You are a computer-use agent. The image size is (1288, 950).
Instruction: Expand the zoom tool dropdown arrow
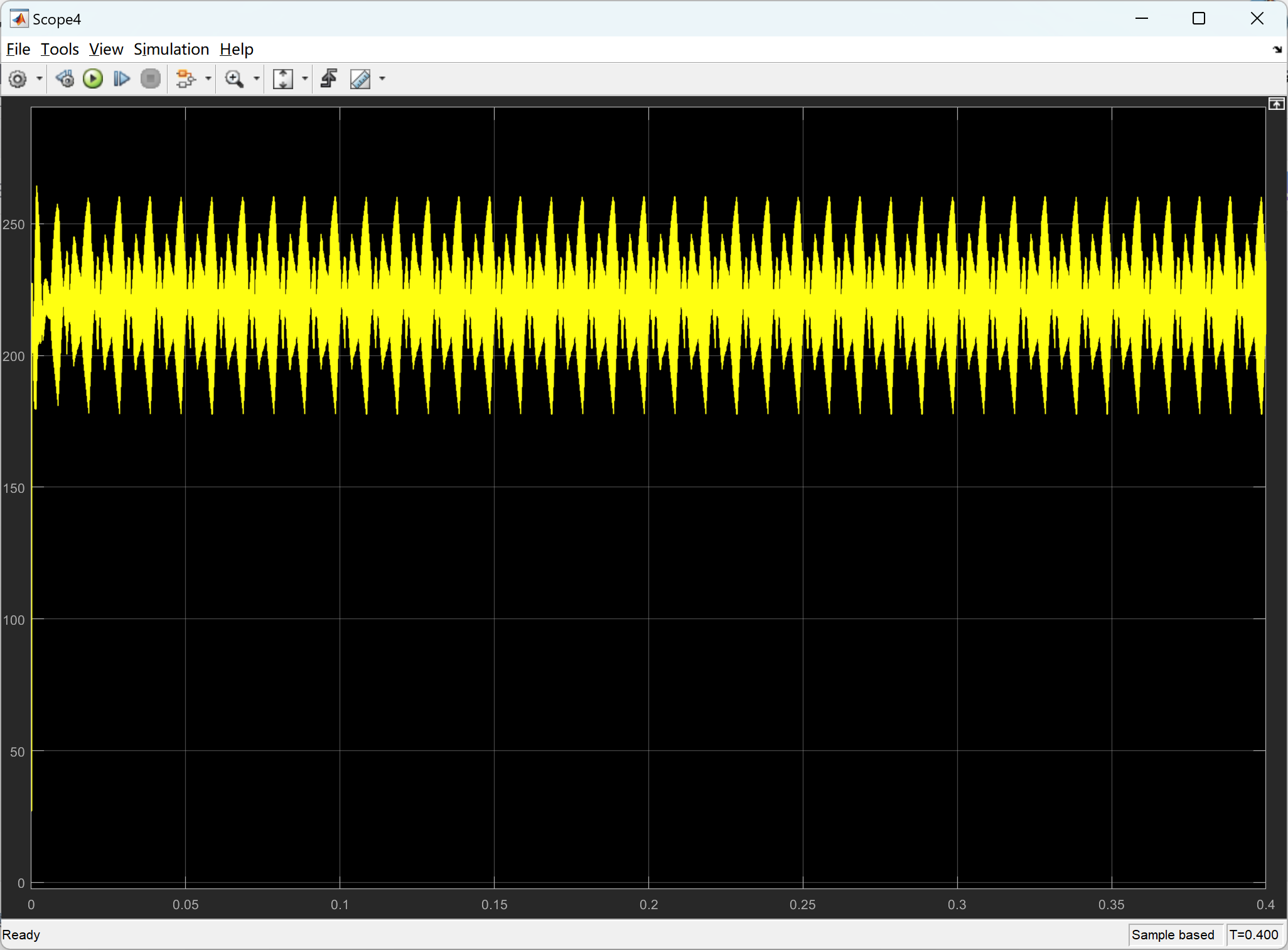[256, 79]
